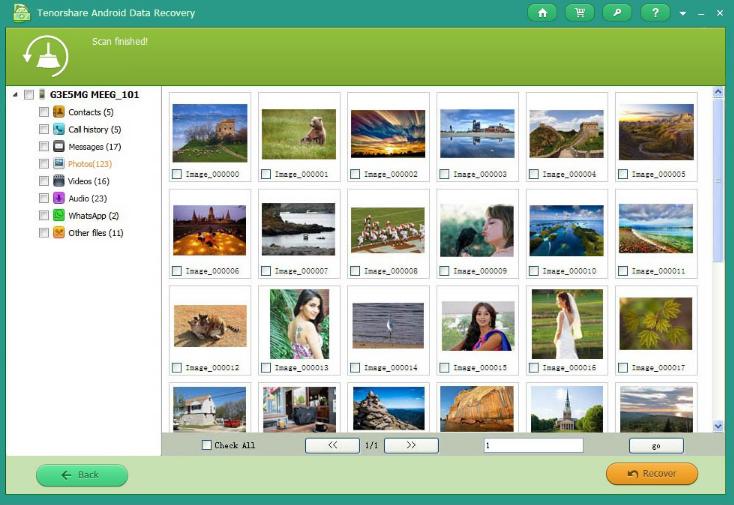Tick the Check All checkbox
Viewport: 734px width, 505px height.
[x=207, y=445]
